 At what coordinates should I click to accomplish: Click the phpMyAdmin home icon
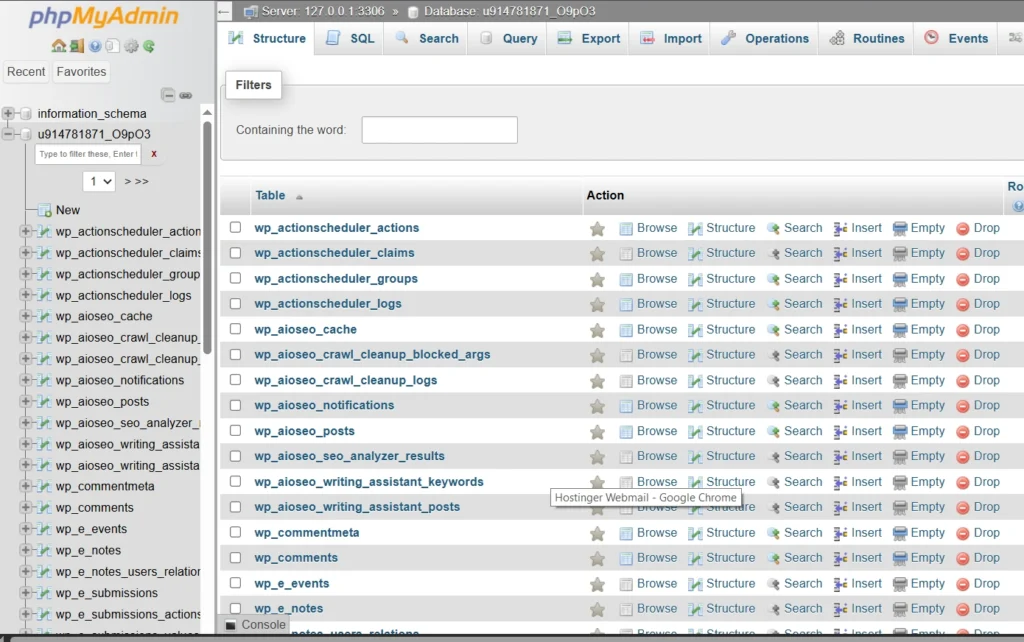coord(59,46)
